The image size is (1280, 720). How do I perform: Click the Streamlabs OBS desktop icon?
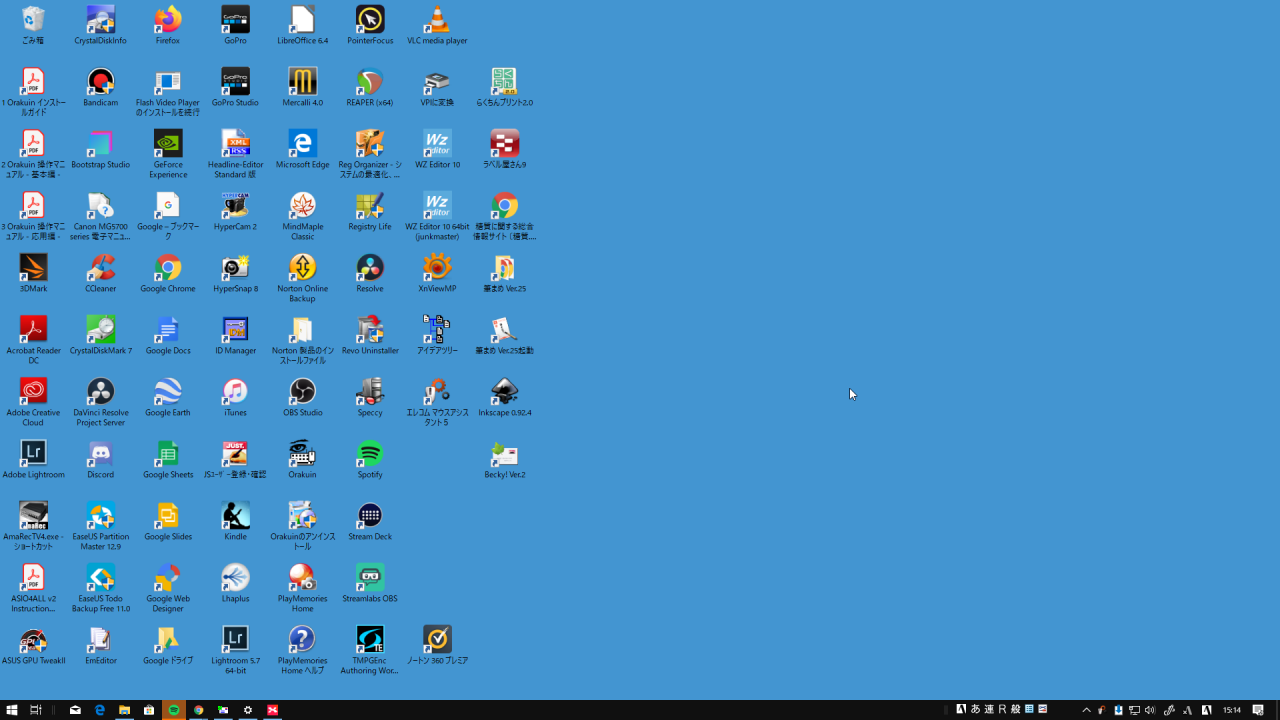370,578
